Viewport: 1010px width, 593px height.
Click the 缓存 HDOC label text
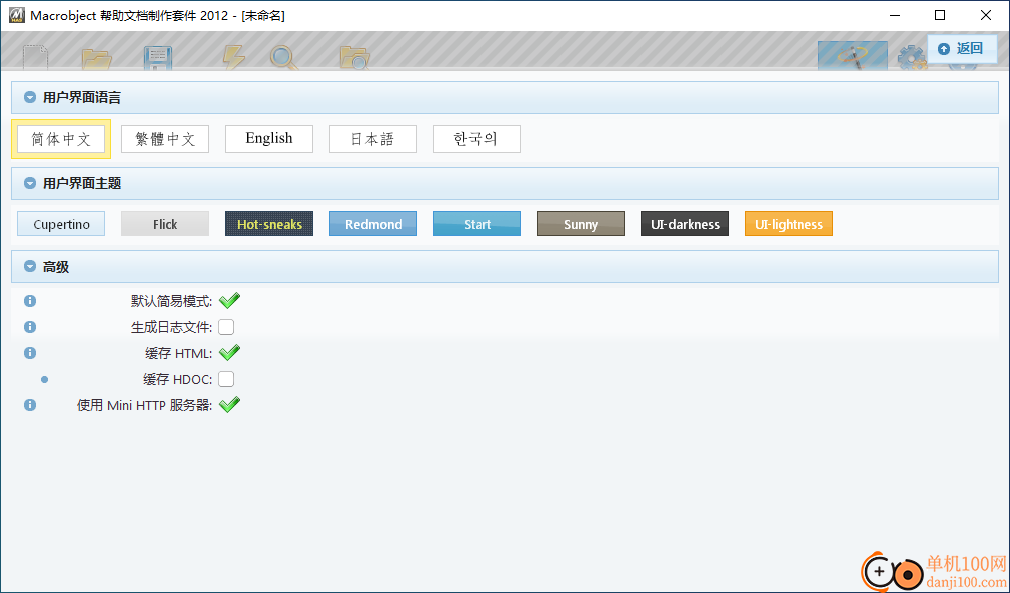178,379
